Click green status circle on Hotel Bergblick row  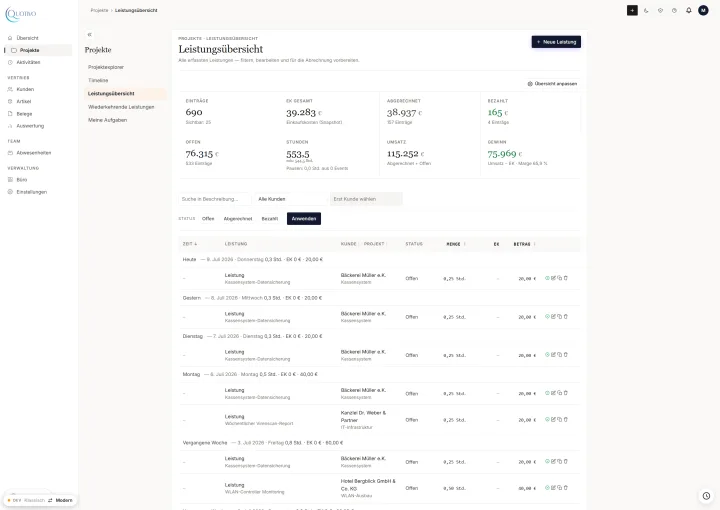tap(547, 488)
